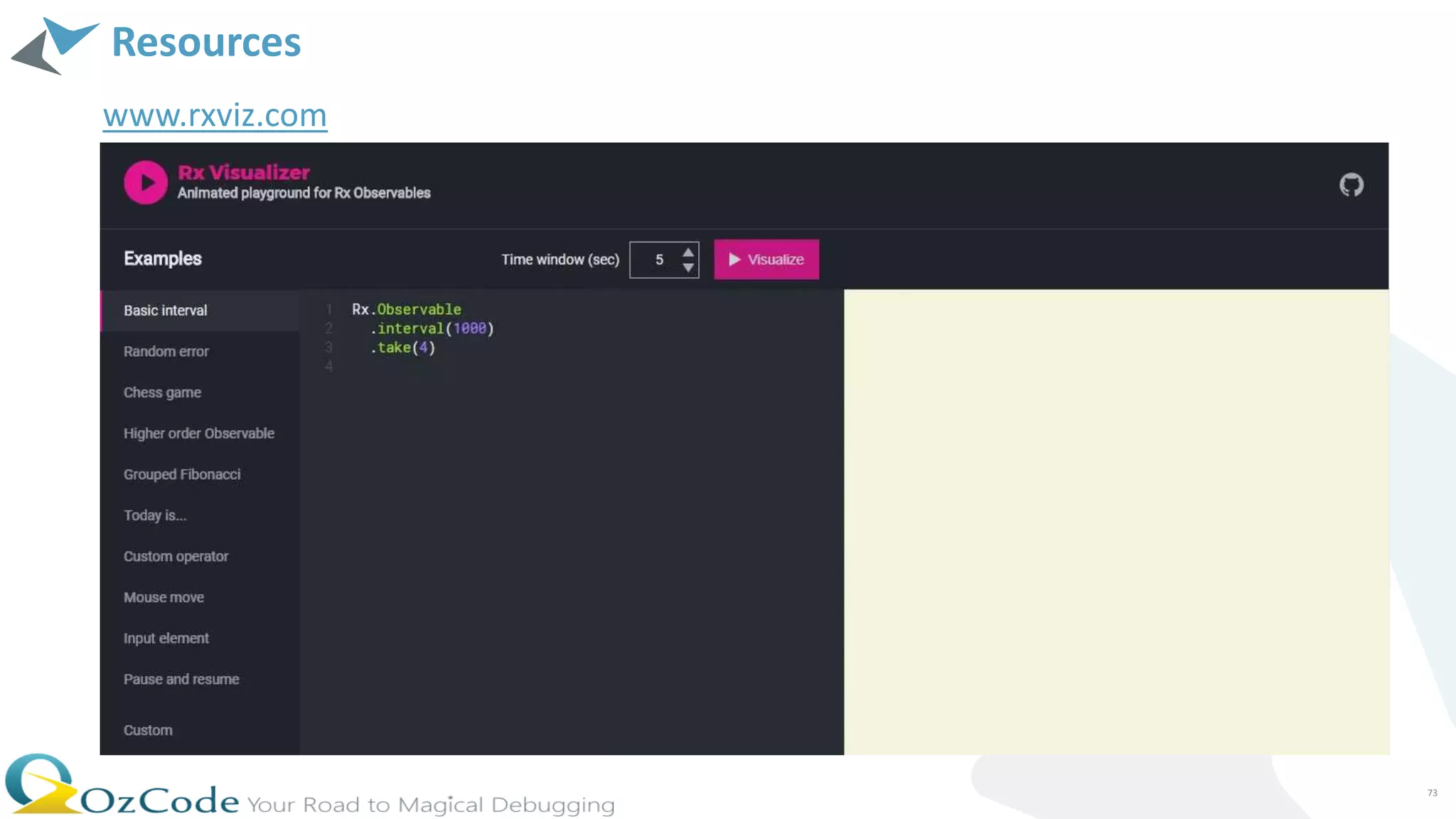Viewport: 1456px width, 819px height.
Task: Open the Today is... example
Action: click(x=155, y=515)
